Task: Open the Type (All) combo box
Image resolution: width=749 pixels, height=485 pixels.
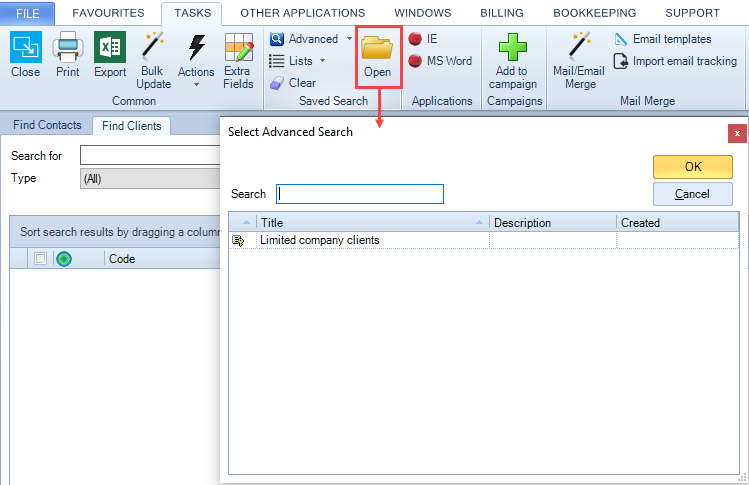Action: [150, 179]
